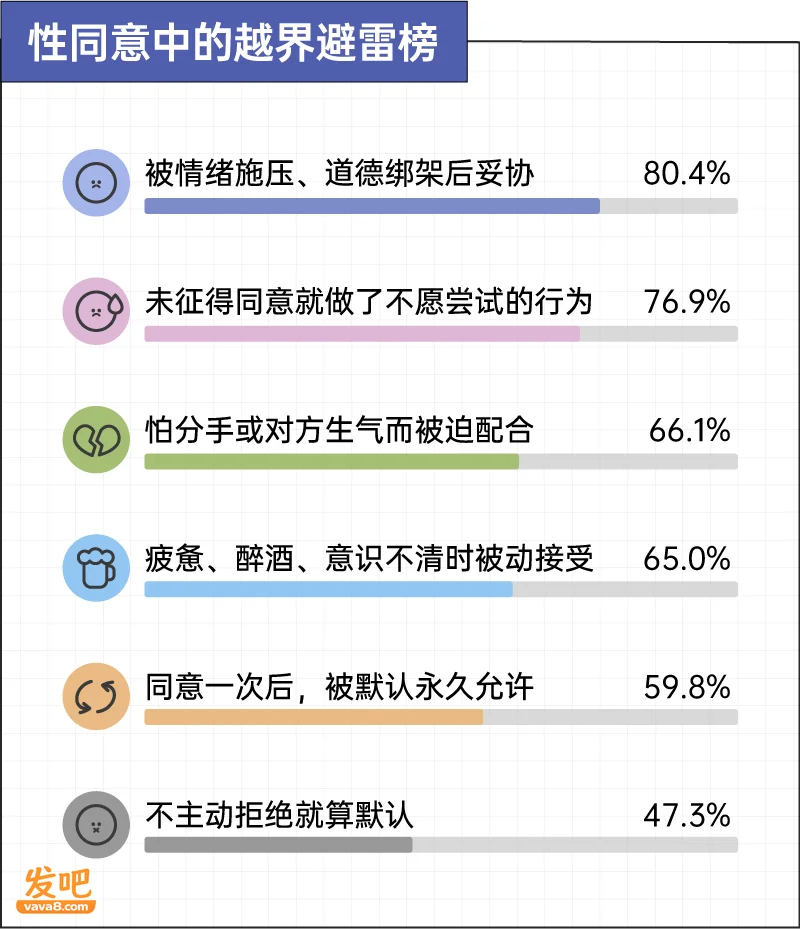This screenshot has height=930, width=800.
Task: Select the green 66.1% progress bar
Action: [x=441, y=461]
